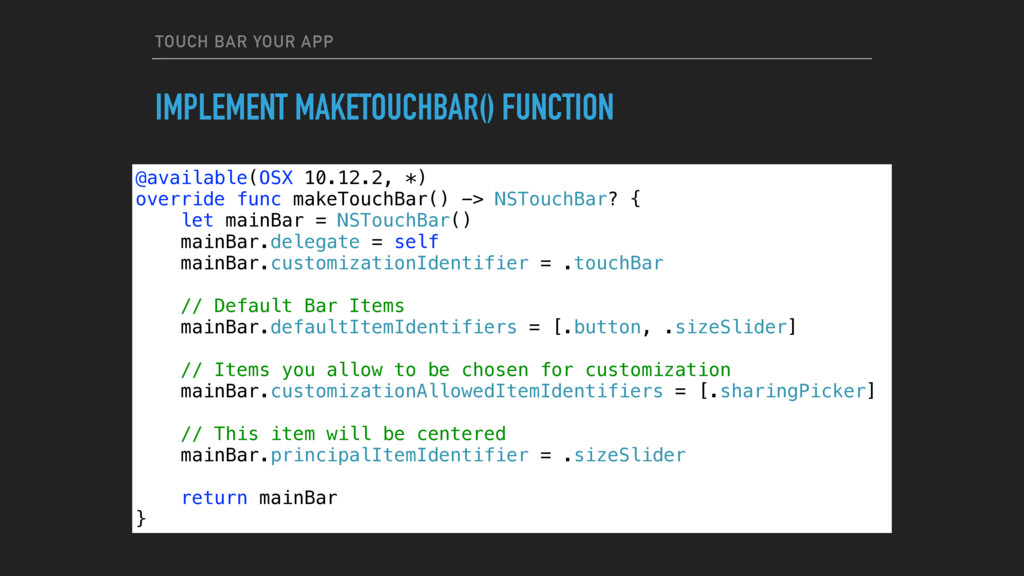This screenshot has width=1024, height=576.
Task: Click the Default Bar Items comment
Action: [x=293, y=306]
